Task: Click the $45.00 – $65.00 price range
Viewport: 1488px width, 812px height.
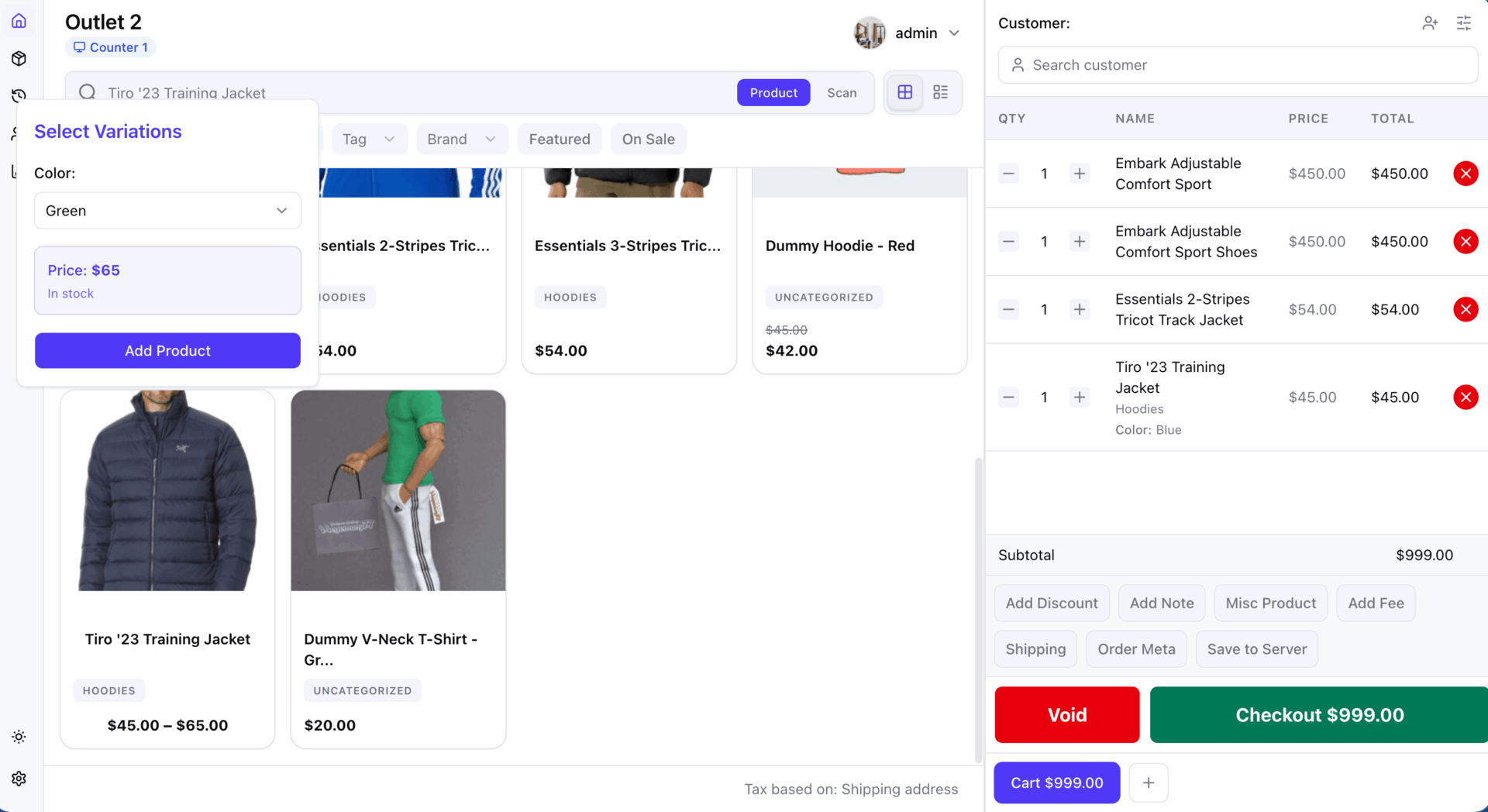Action: 167,726
